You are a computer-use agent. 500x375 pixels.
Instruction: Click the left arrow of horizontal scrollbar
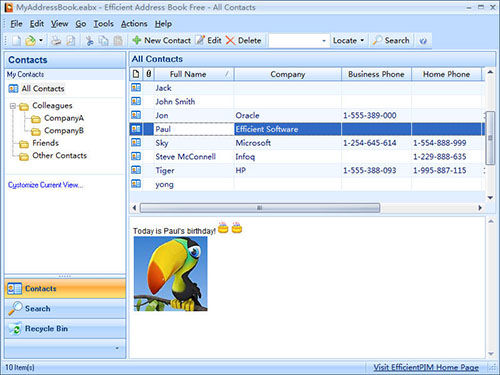click(134, 208)
